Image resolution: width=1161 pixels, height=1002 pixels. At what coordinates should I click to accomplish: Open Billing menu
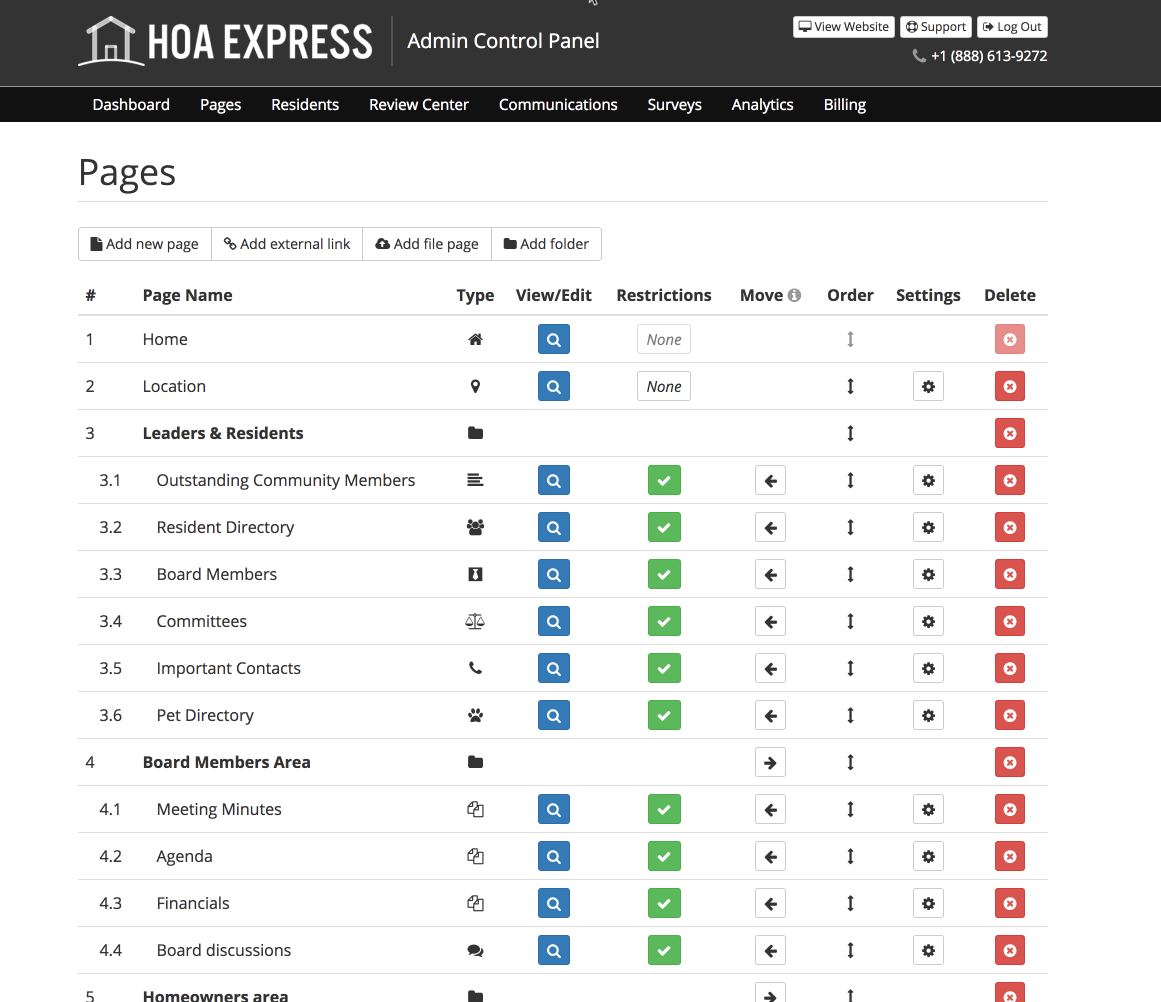tap(844, 104)
